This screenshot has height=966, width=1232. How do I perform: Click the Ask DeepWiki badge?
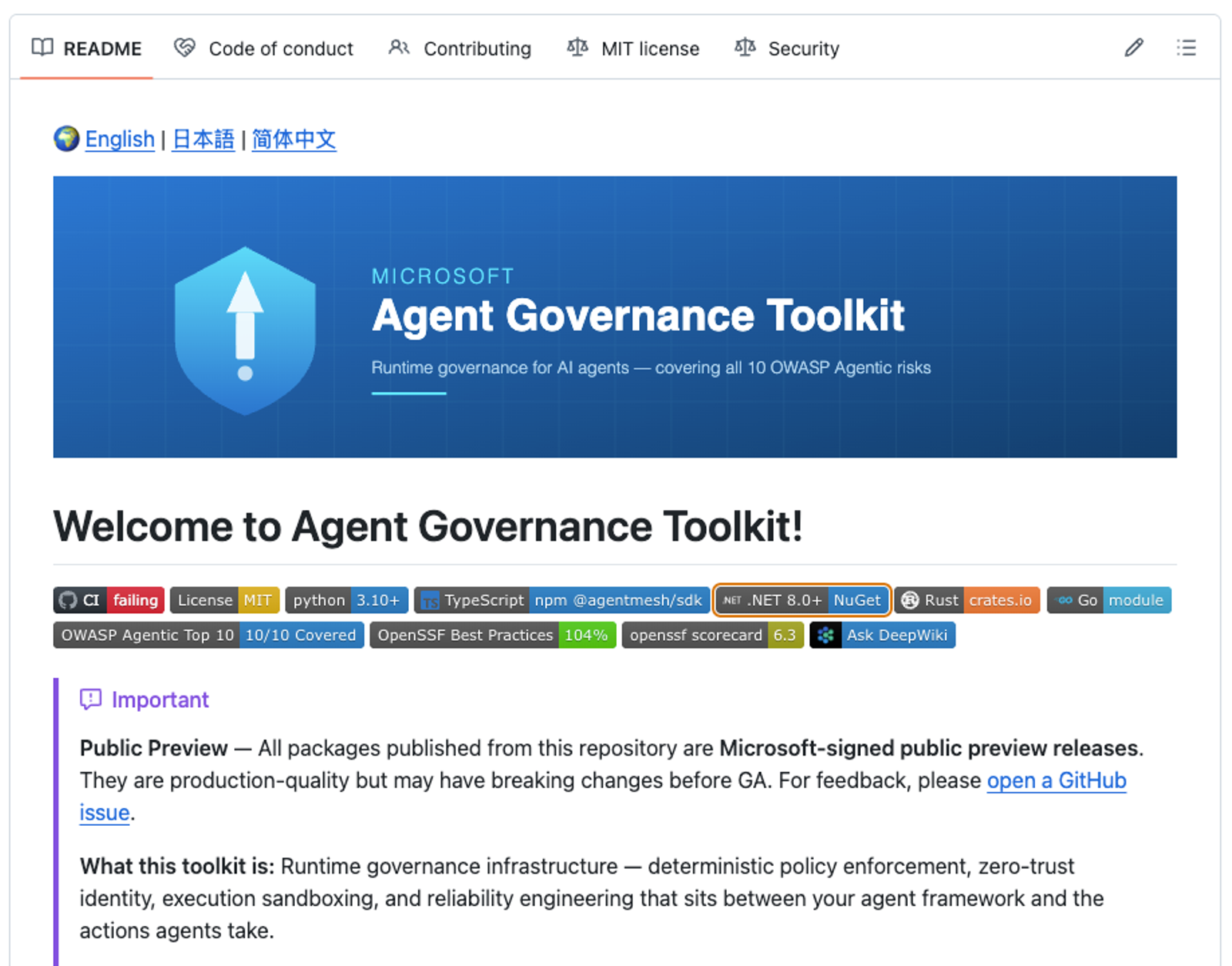[882, 635]
